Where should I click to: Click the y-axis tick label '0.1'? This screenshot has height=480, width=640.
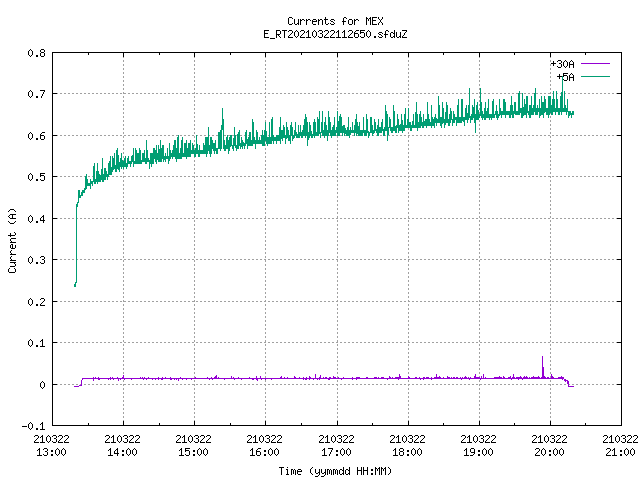36,343
